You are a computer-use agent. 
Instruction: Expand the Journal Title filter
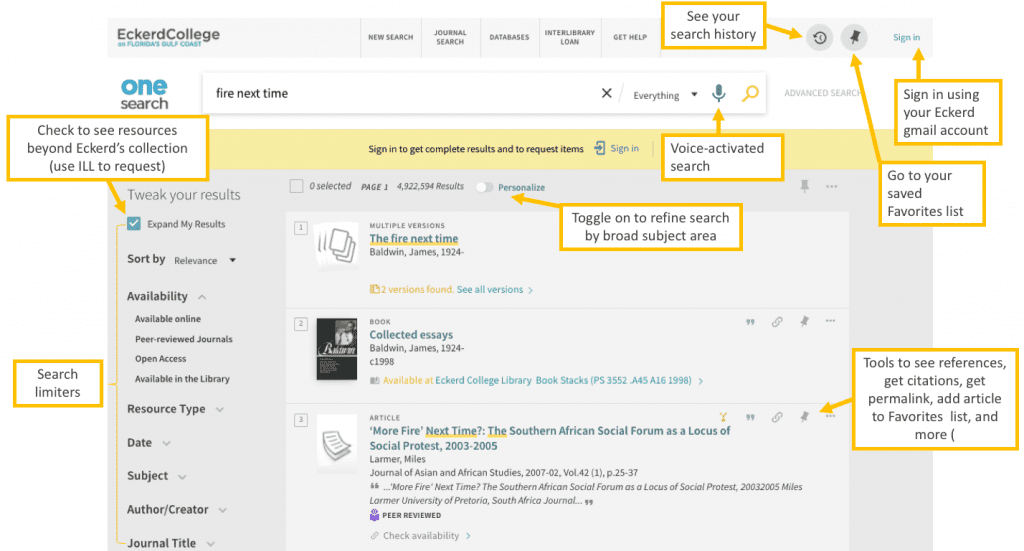click(x=171, y=543)
